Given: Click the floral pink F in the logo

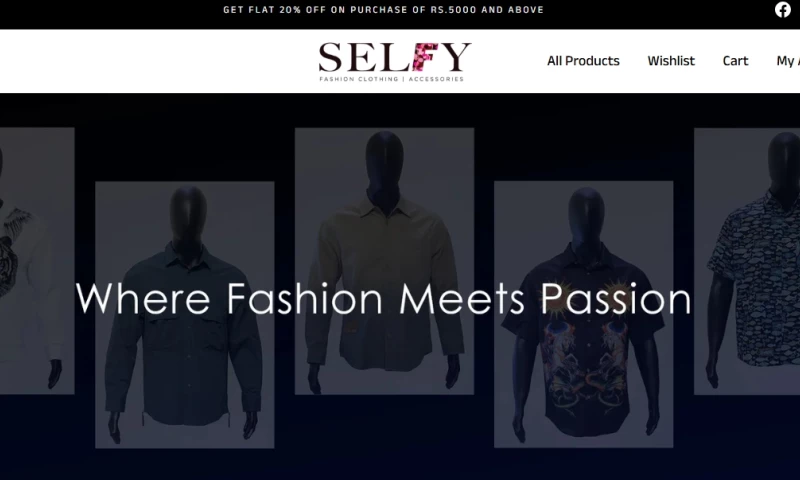Looking at the screenshot, I should [426, 57].
